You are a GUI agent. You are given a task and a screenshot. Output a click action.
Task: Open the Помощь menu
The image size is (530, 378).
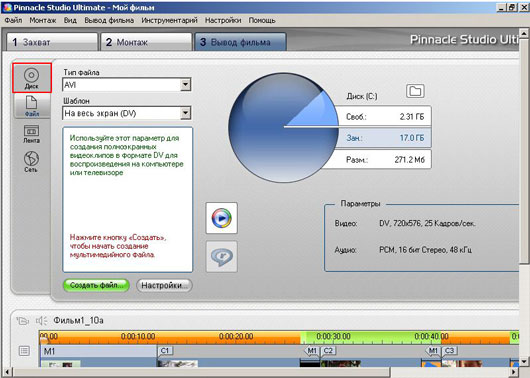point(262,20)
